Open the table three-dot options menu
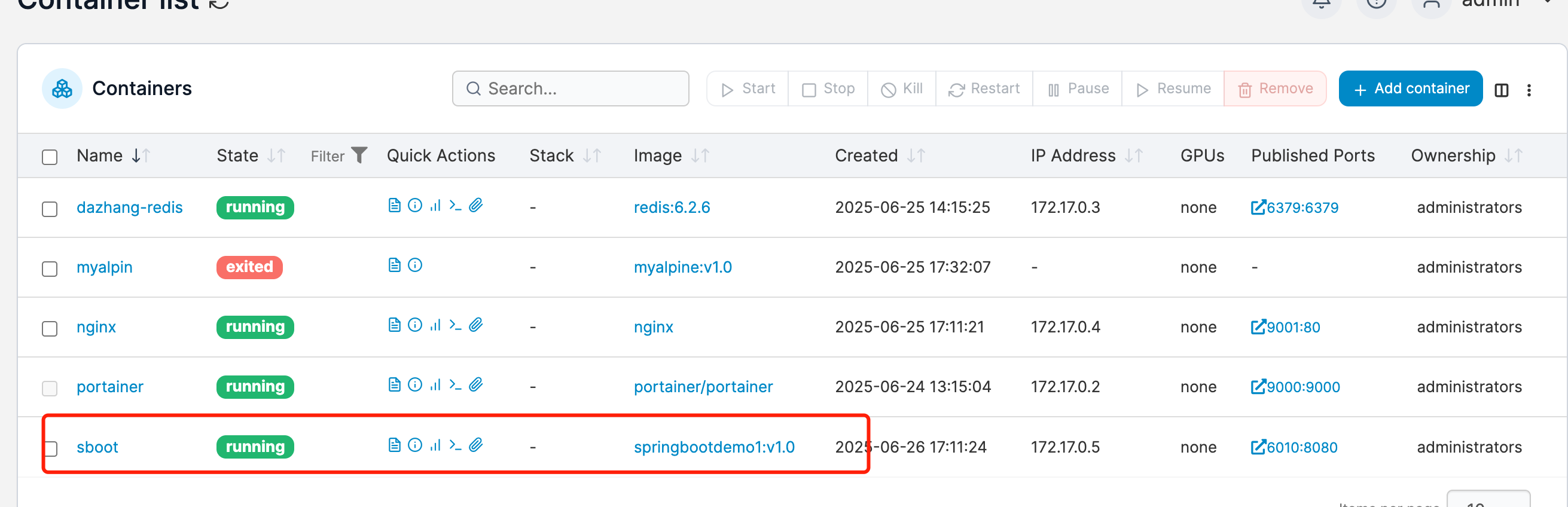 pos(1529,90)
